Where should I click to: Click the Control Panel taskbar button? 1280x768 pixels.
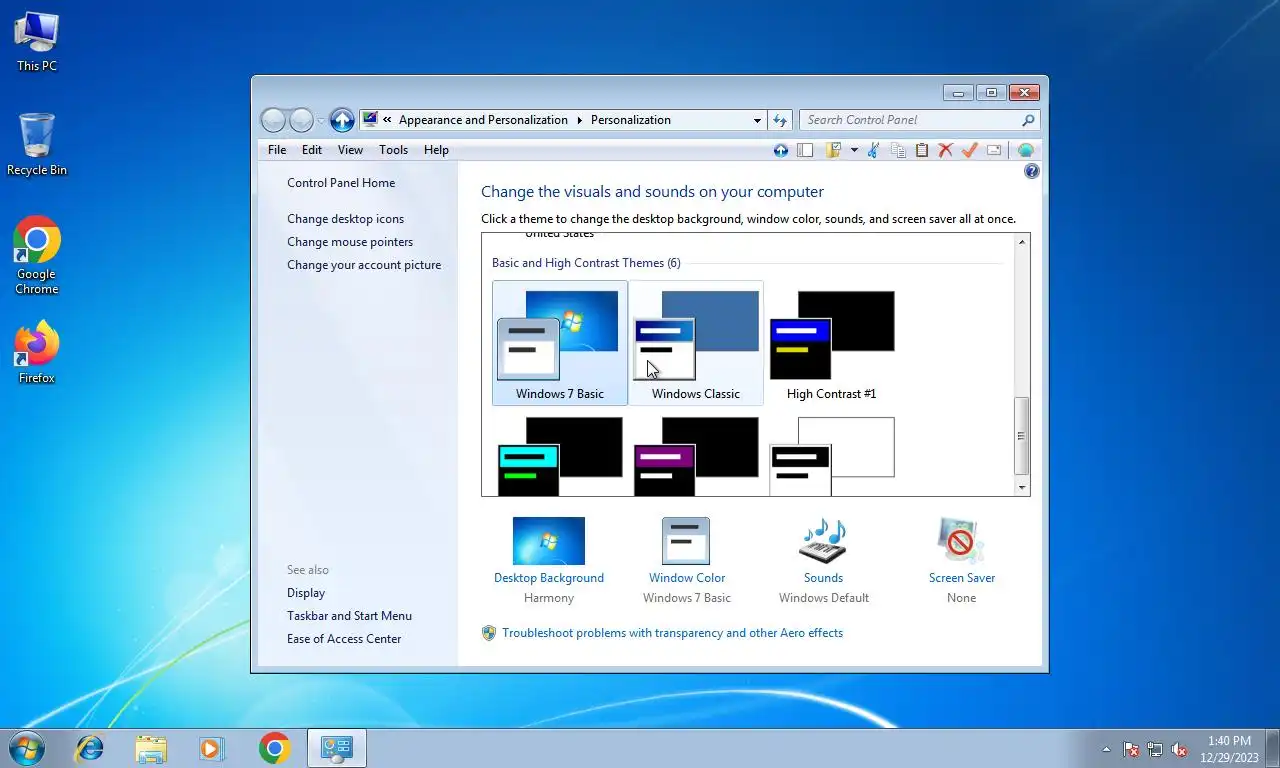(x=337, y=748)
